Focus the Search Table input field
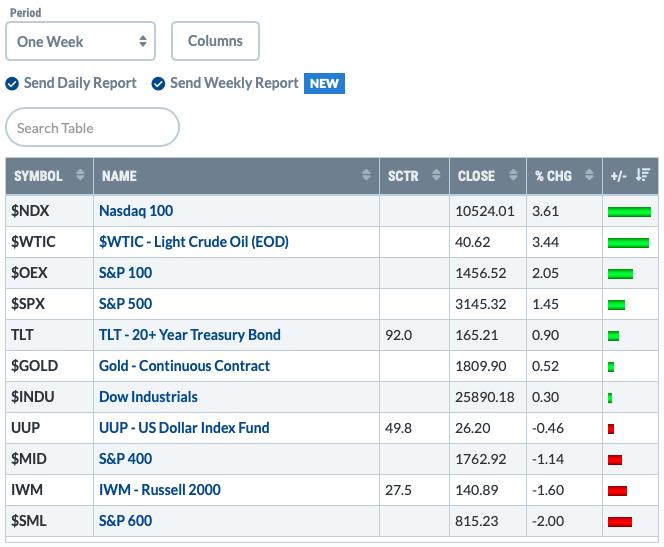Viewport: 664px width, 547px height. click(x=92, y=127)
